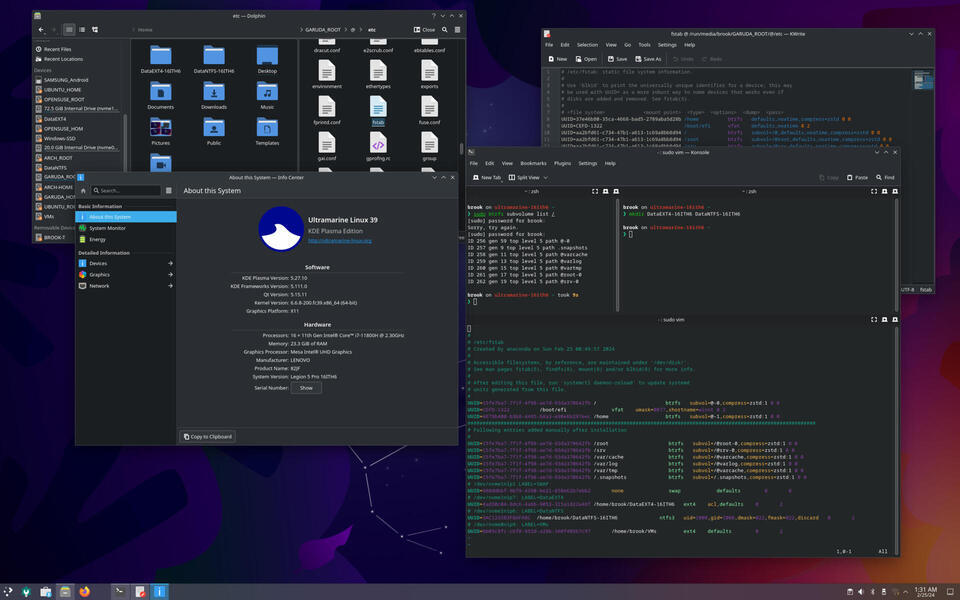
Task: Click Find in the Konsole toolbar
Action: pos(885,178)
